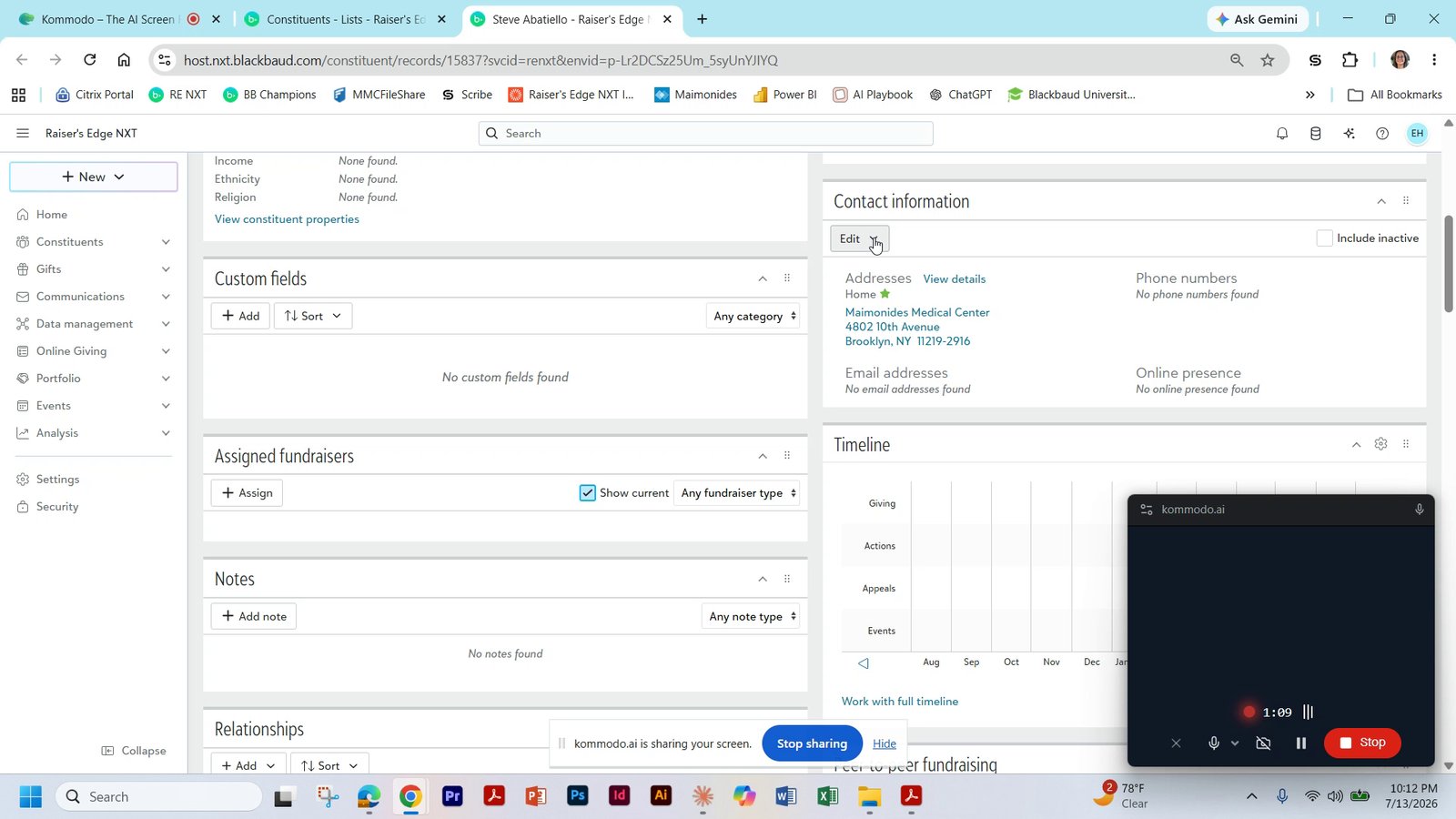Switch to Constituents - Lists browser tab
This screenshot has width=1456, height=819.
(346, 19)
